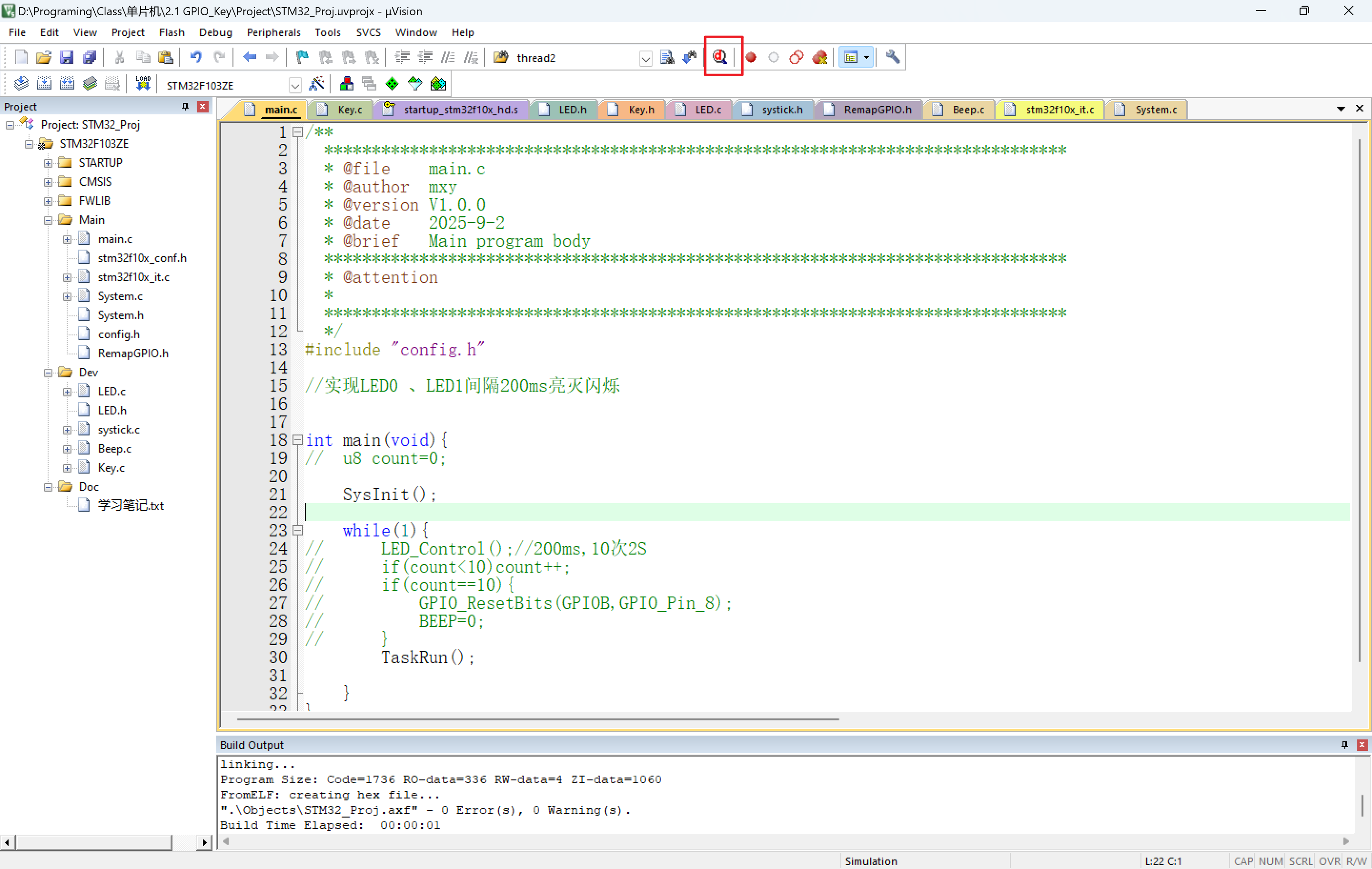Image resolution: width=1372 pixels, height=869 pixels.
Task: Undo the last edit
Action: tap(195, 57)
